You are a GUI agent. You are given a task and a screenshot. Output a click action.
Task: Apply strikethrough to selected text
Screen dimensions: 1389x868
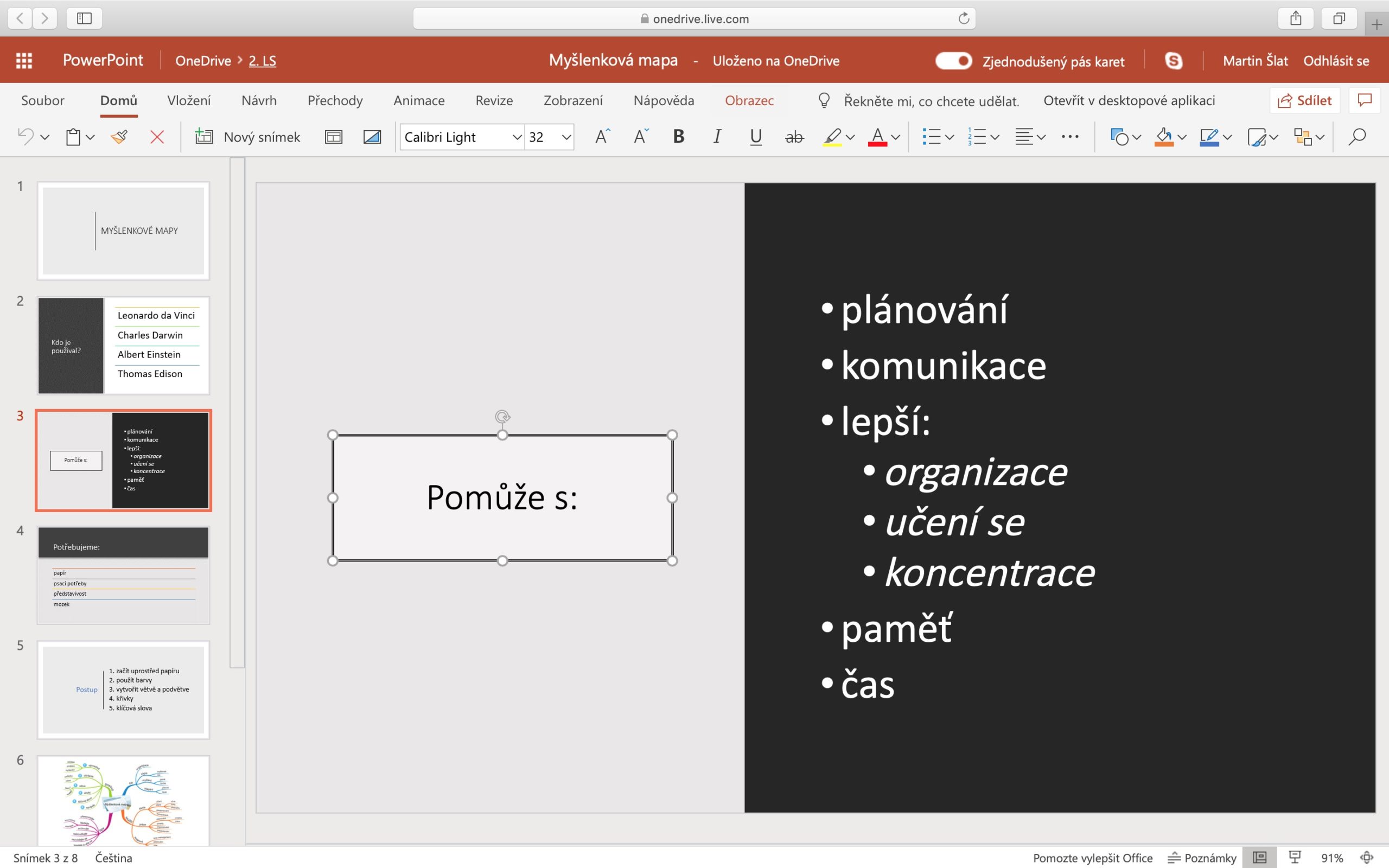(794, 137)
